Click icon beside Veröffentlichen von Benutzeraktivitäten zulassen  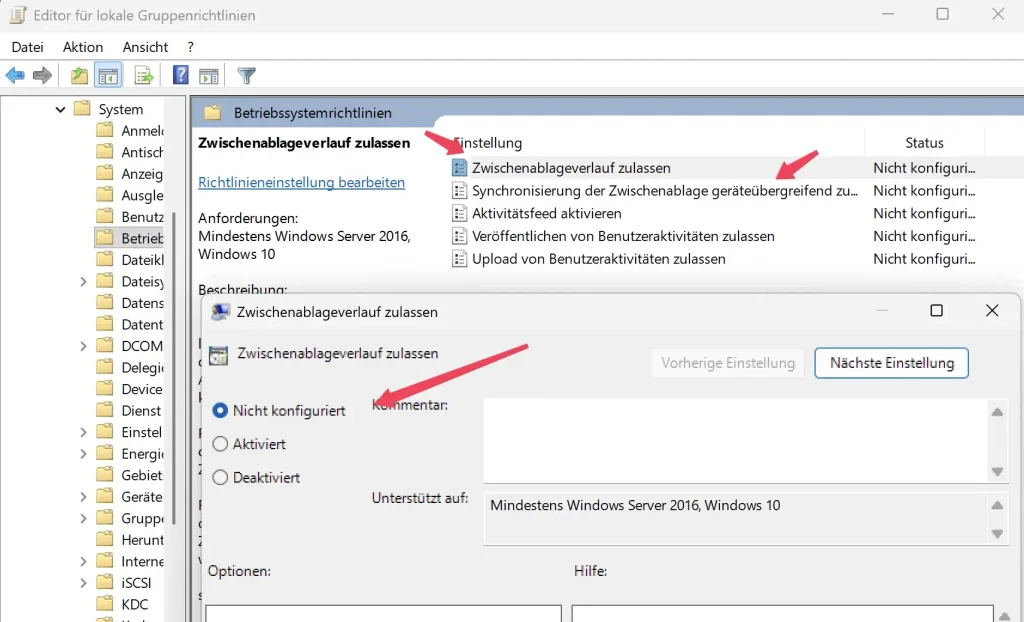click(459, 236)
